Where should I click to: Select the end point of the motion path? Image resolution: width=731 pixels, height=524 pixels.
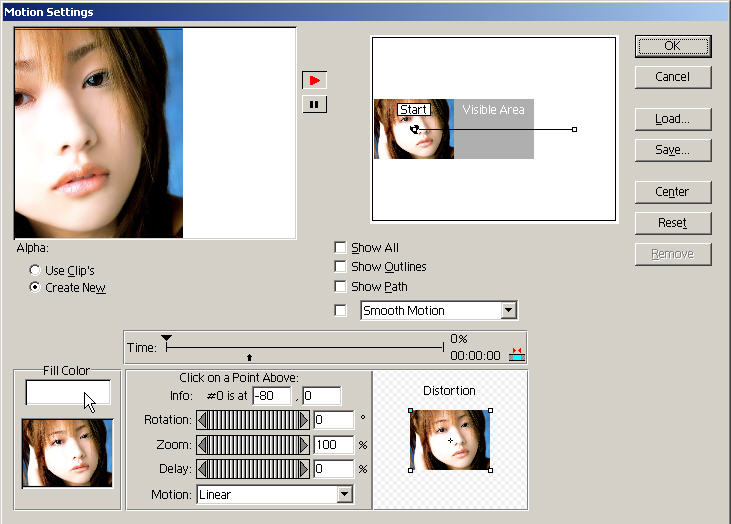coord(574,129)
